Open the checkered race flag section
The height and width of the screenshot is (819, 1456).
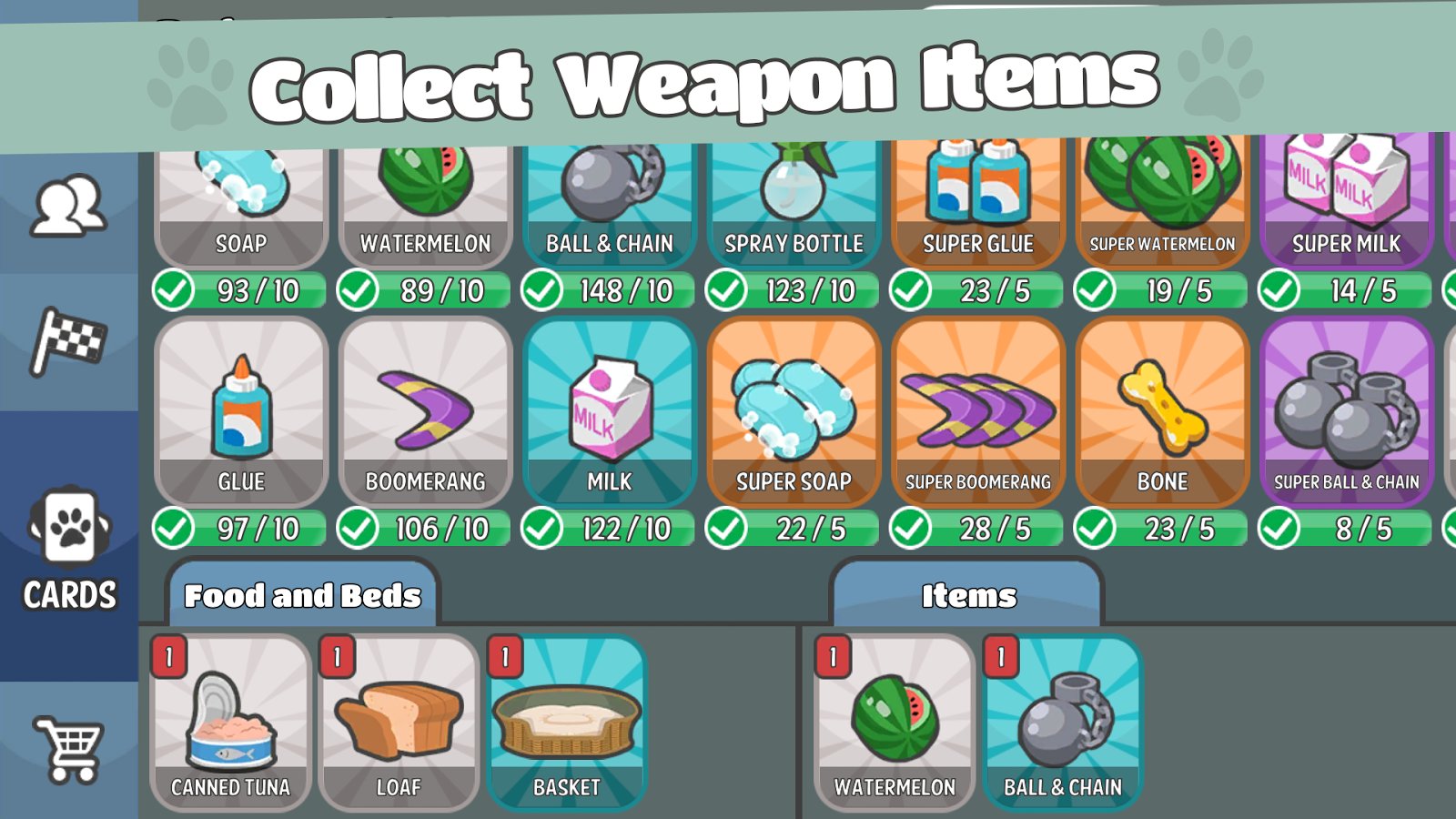(68, 341)
